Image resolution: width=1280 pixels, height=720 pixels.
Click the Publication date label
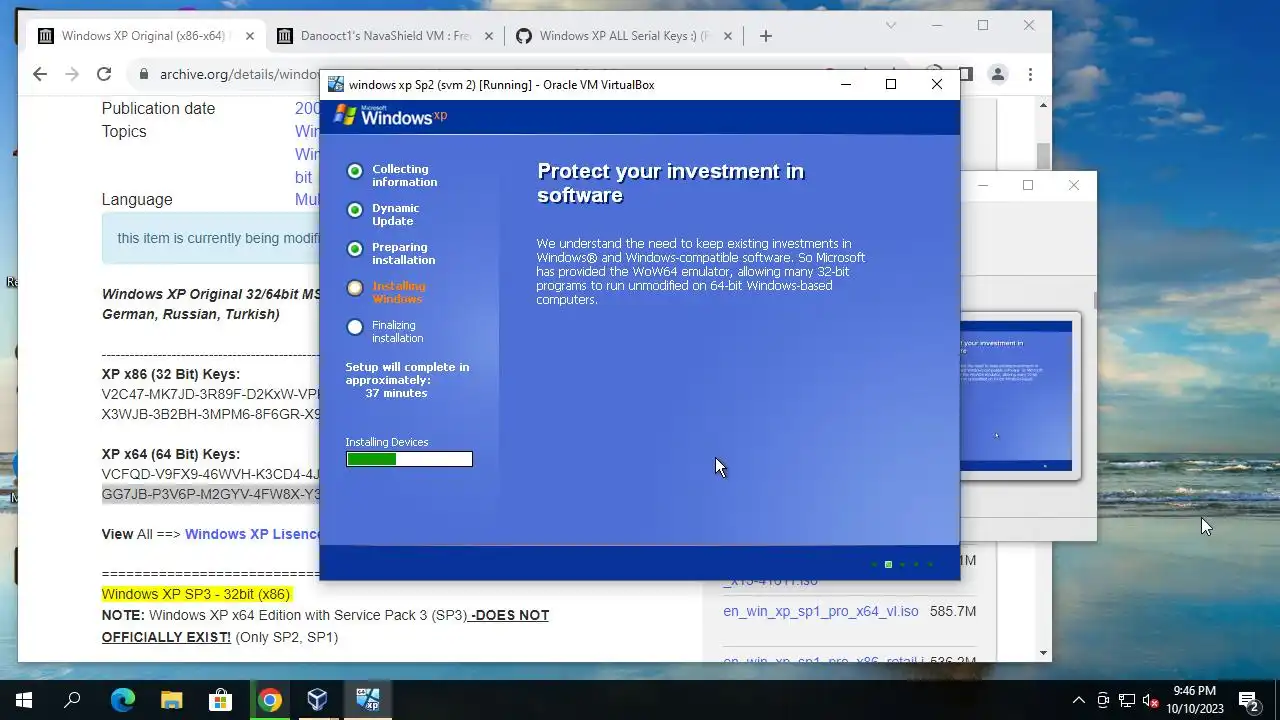coord(158,108)
